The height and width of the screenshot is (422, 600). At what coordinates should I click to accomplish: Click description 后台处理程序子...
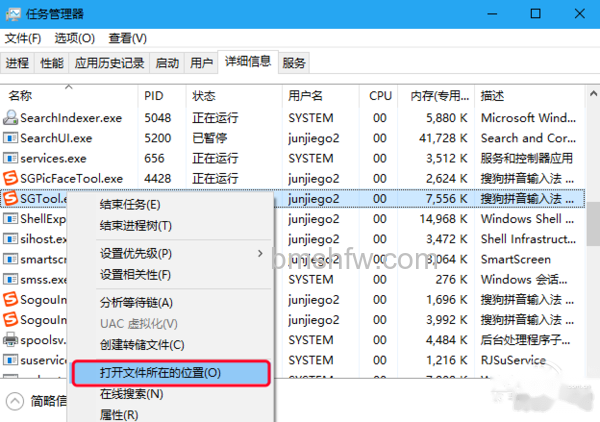pyautogui.click(x=525, y=340)
